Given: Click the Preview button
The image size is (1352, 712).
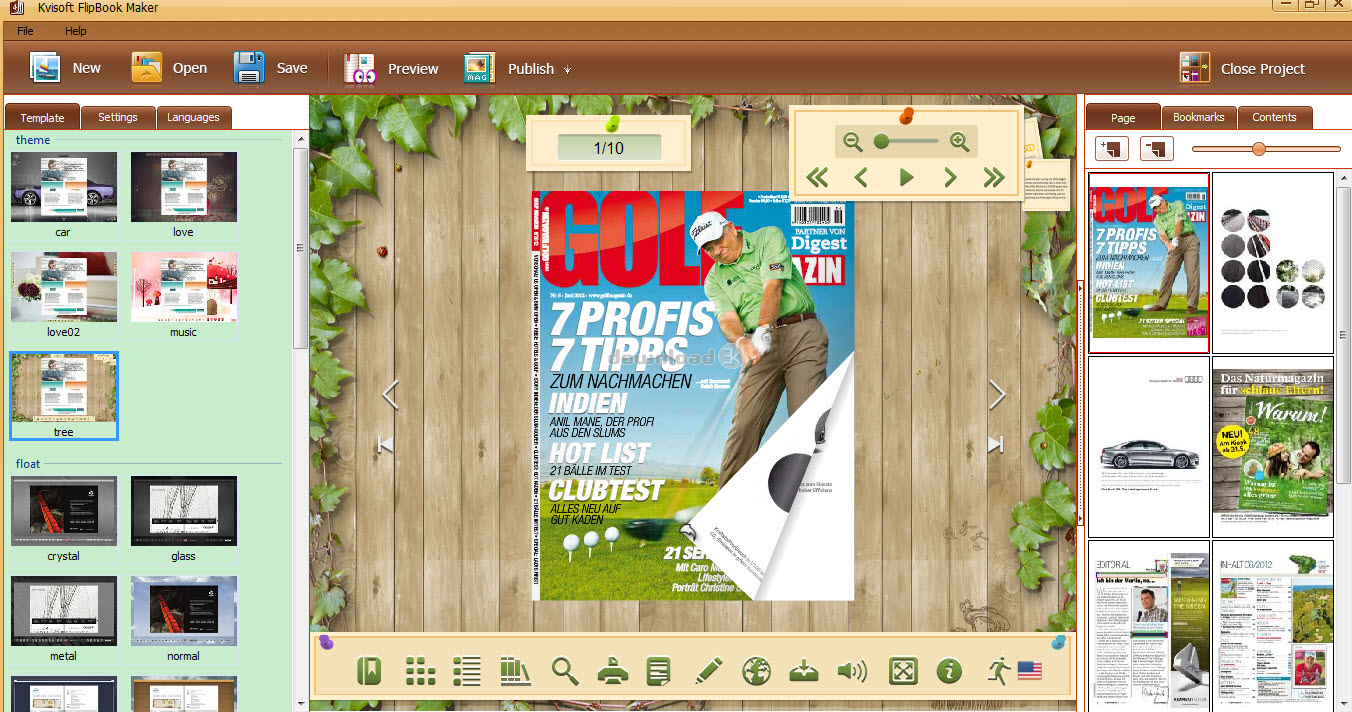Looking at the screenshot, I should coord(392,68).
